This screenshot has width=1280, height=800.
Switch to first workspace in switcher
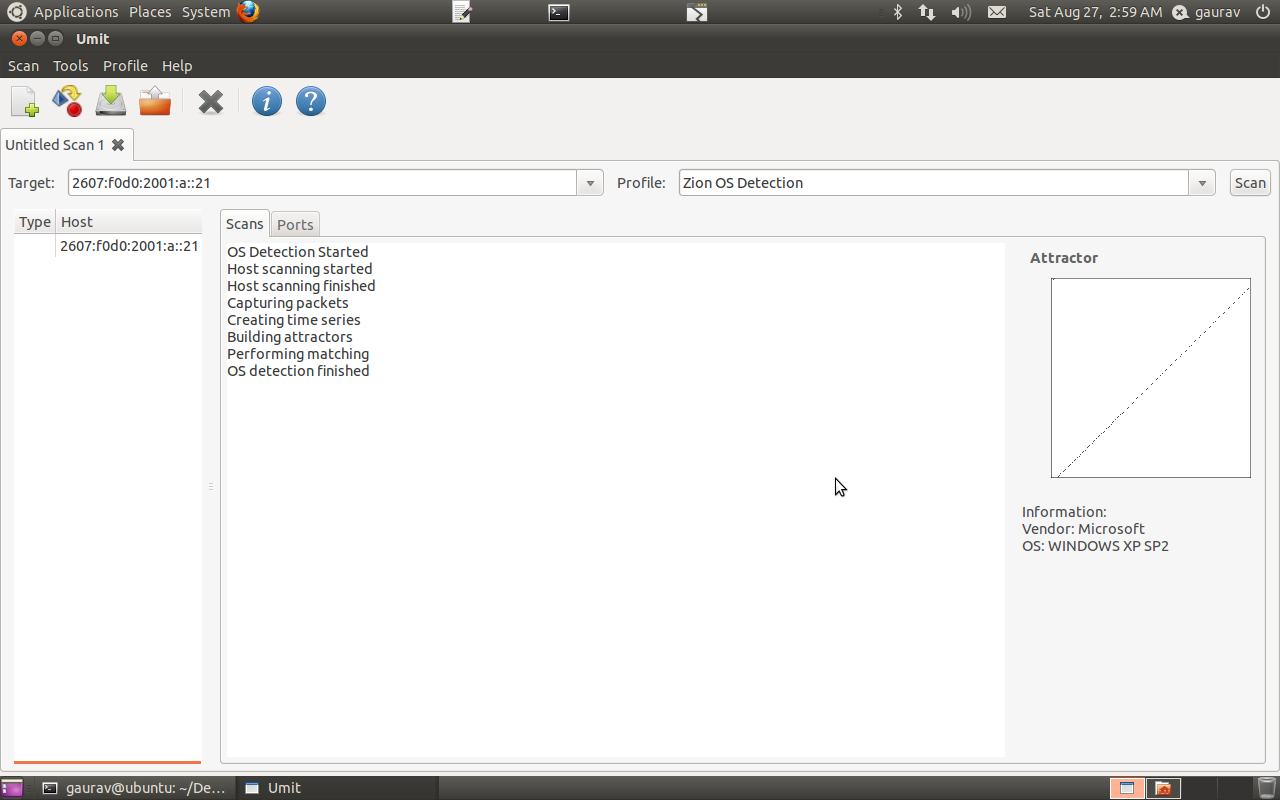pos(1127,788)
